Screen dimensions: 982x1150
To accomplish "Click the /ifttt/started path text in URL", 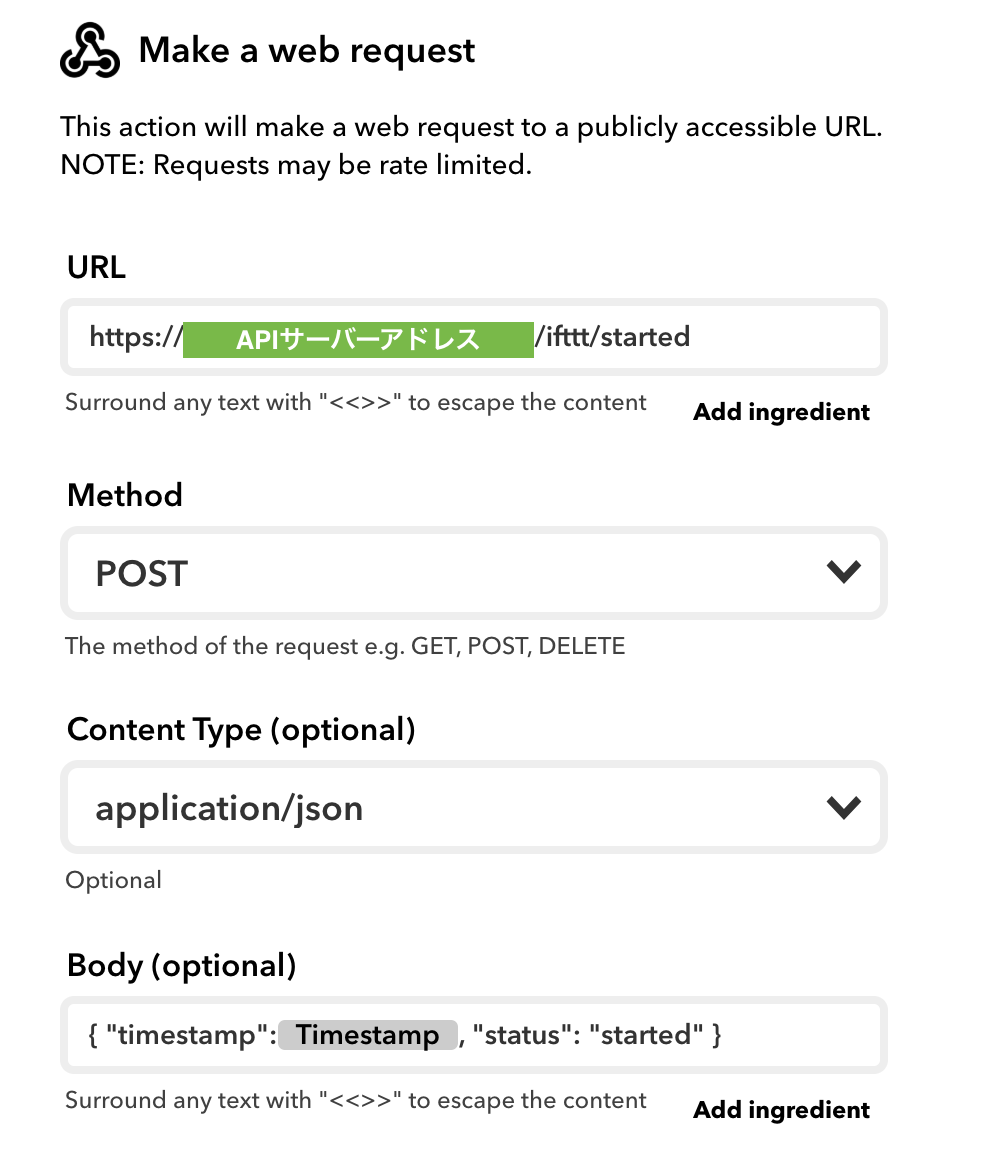I will (x=613, y=337).
